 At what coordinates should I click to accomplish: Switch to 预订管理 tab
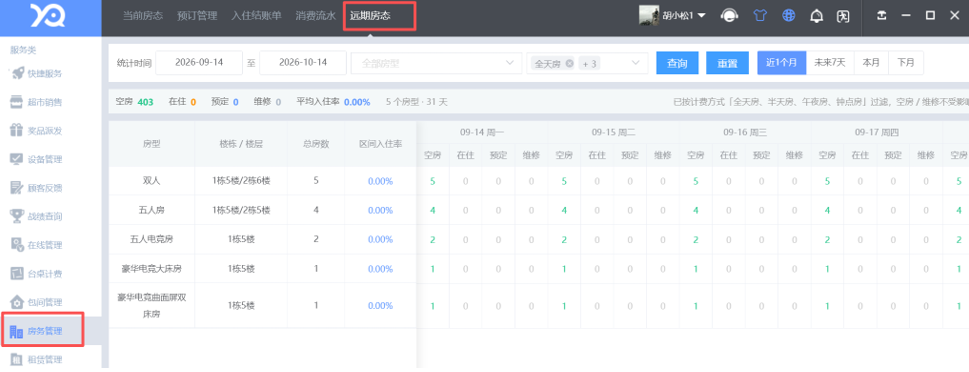[197, 16]
